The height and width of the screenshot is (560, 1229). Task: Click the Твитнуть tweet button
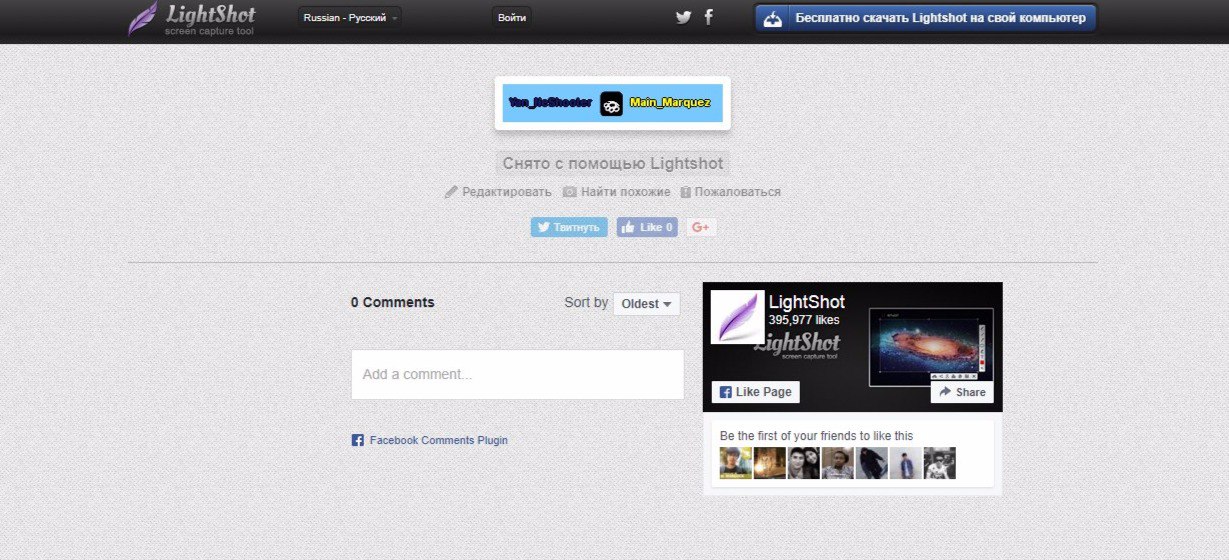569,227
